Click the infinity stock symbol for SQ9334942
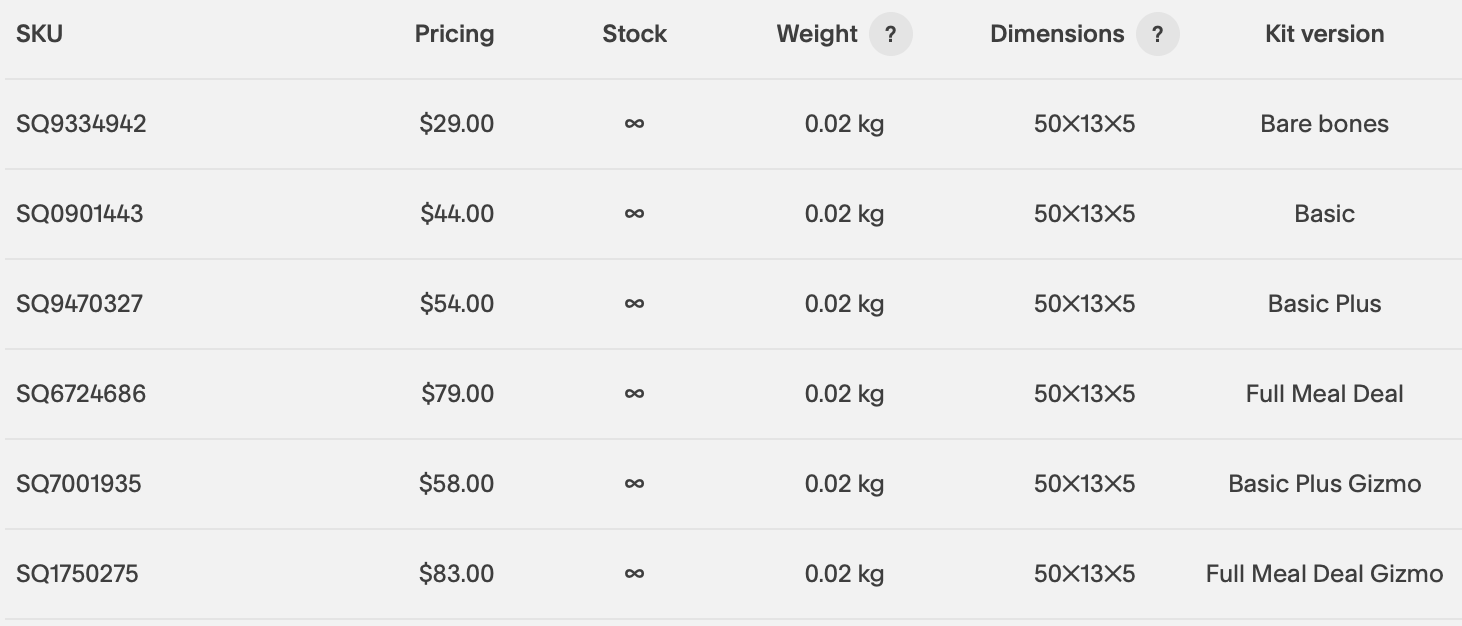Screen dimensions: 1462x626 634,124
